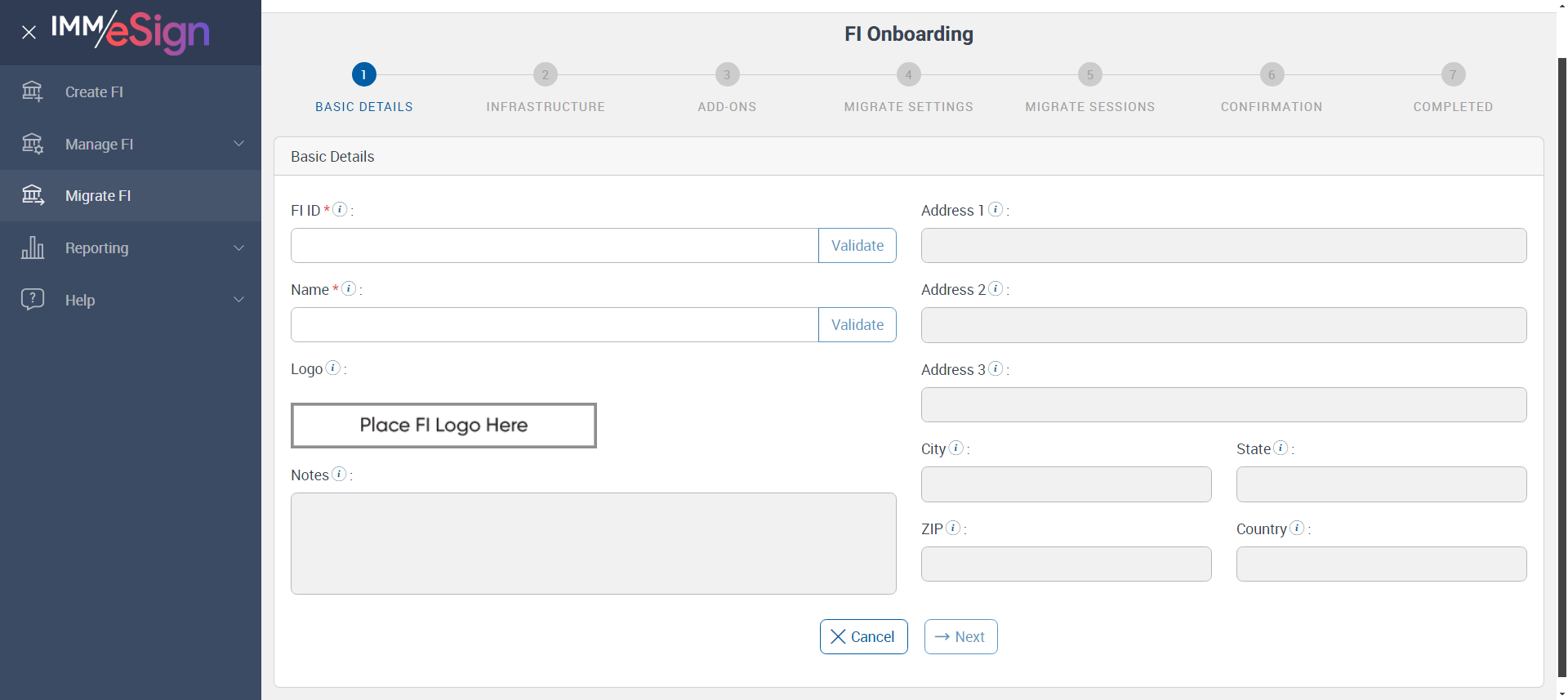This screenshot has height=700, width=1568.
Task: Click the Cancel button
Action: click(863, 637)
